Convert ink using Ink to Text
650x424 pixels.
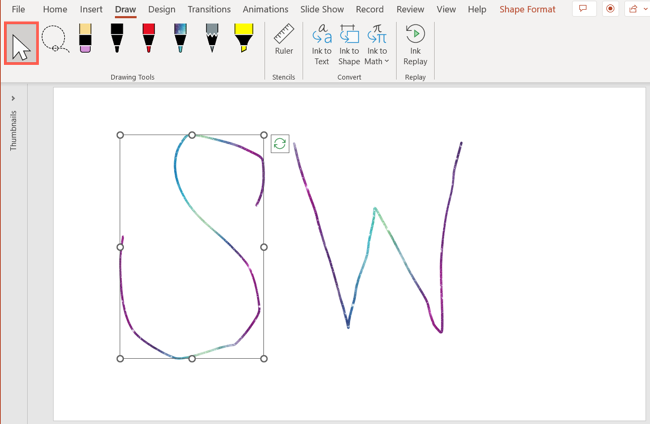tap(321, 45)
